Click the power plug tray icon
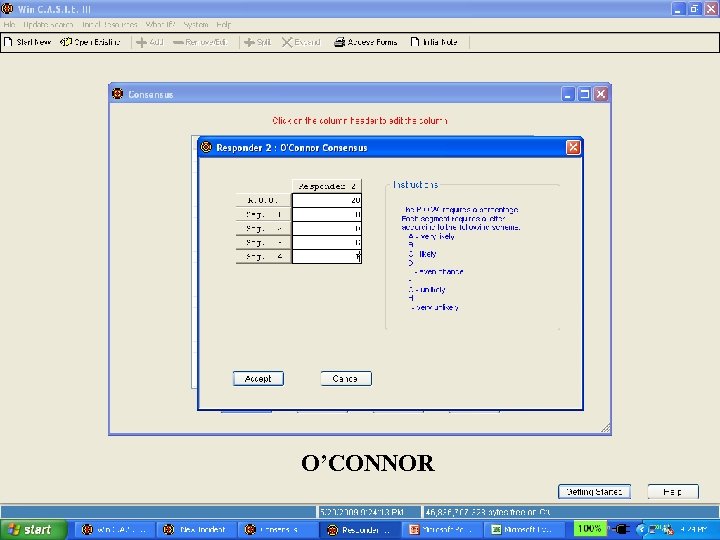720x540 pixels. click(x=621, y=529)
